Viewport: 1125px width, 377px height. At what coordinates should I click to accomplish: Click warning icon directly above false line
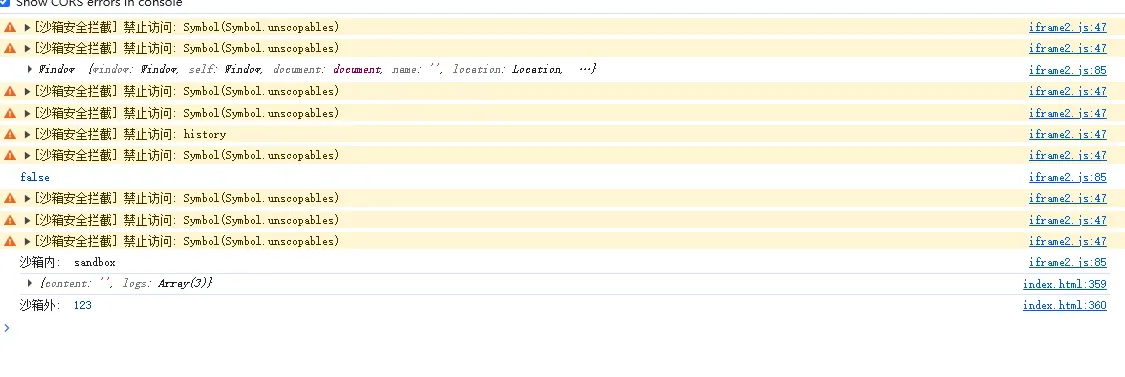click(10, 155)
